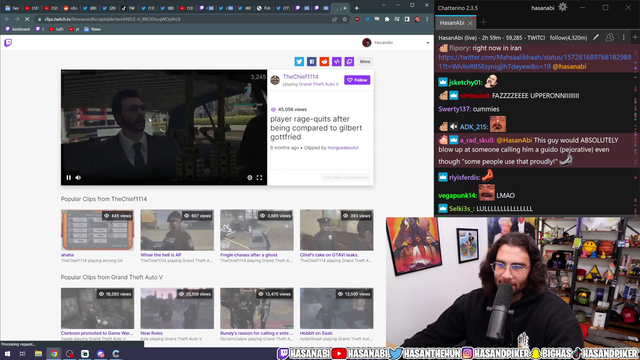This screenshot has height=360, width=640.
Task: Open new browser tab plus button
Action: click(357, 8)
